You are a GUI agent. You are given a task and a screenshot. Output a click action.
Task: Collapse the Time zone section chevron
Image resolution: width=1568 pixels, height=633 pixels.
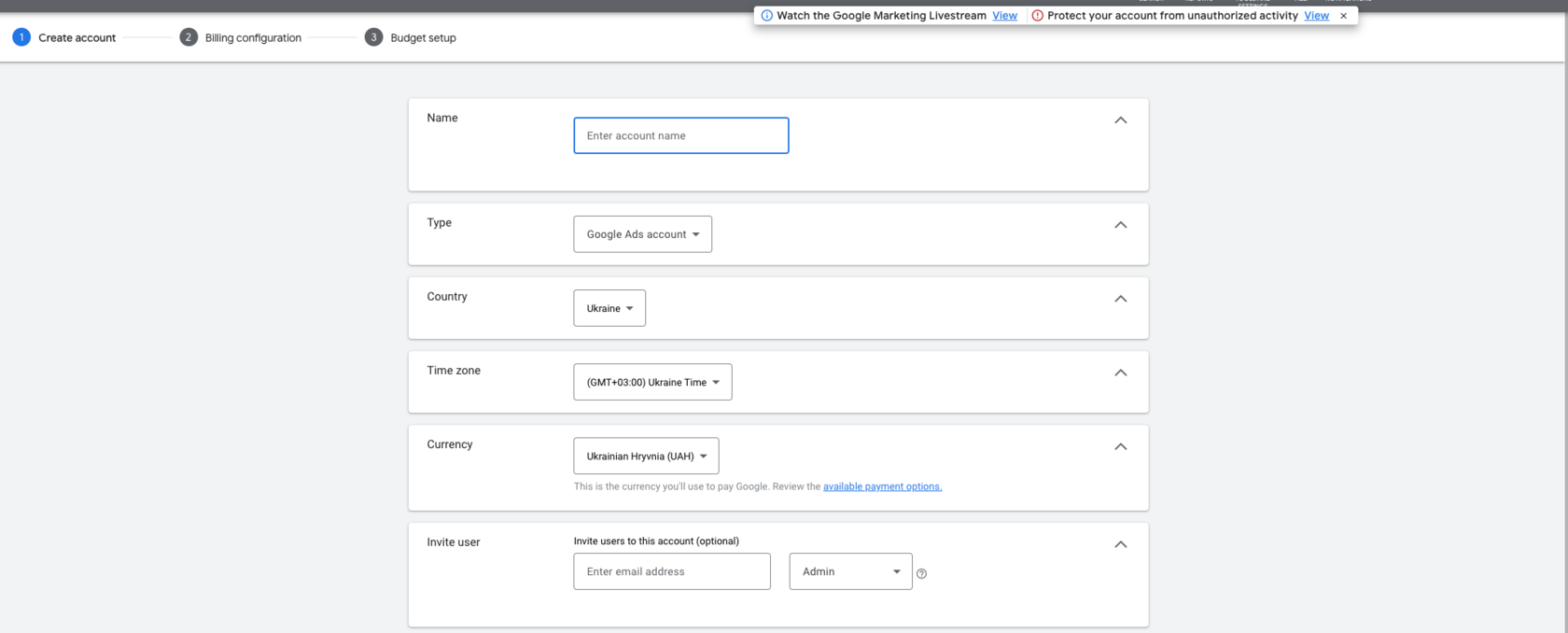1120,373
